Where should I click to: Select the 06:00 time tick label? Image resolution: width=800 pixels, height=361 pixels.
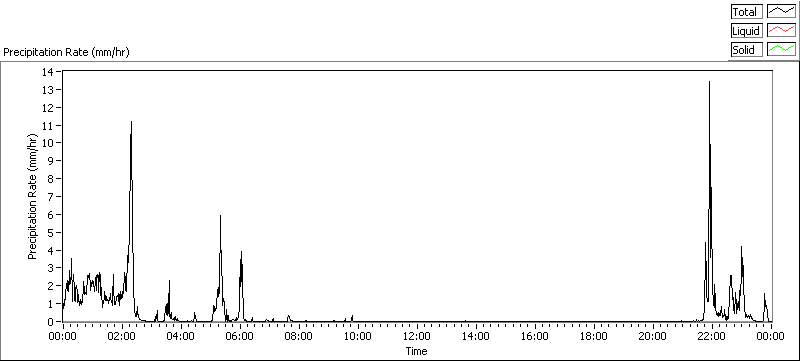(x=240, y=337)
